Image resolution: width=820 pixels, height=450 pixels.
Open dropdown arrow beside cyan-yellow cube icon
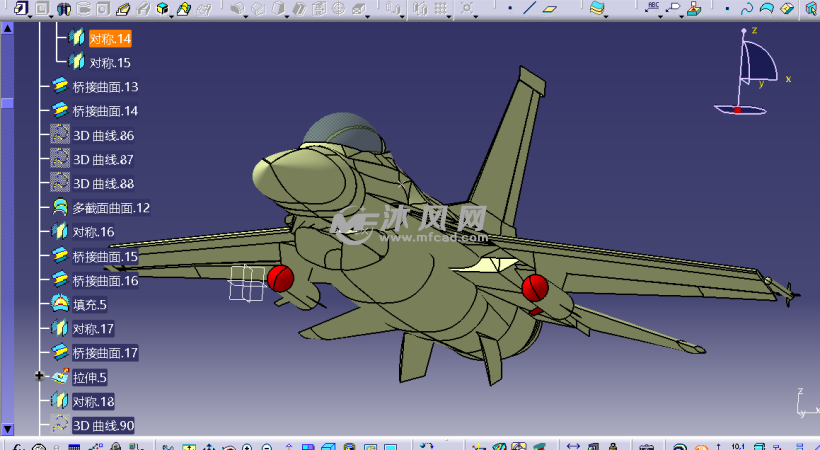(172, 17)
